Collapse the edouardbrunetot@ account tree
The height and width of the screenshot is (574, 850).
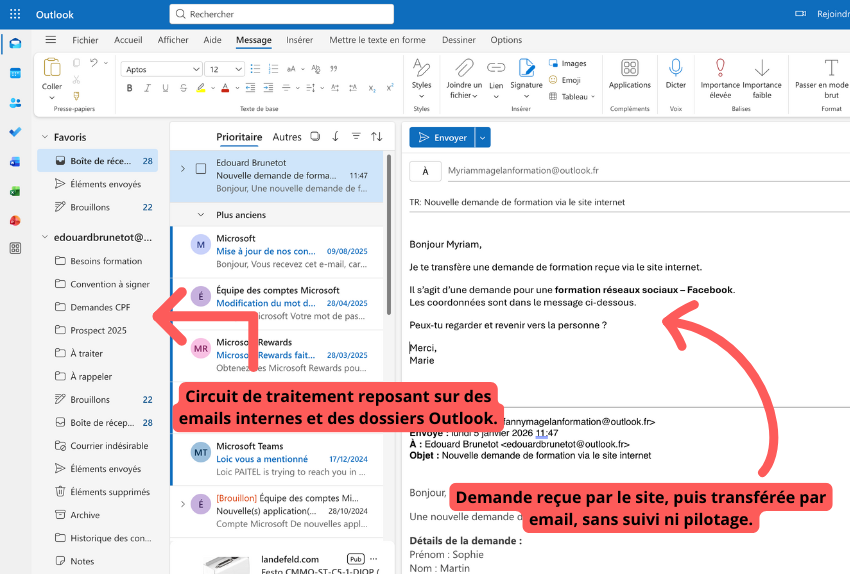click(x=45, y=237)
